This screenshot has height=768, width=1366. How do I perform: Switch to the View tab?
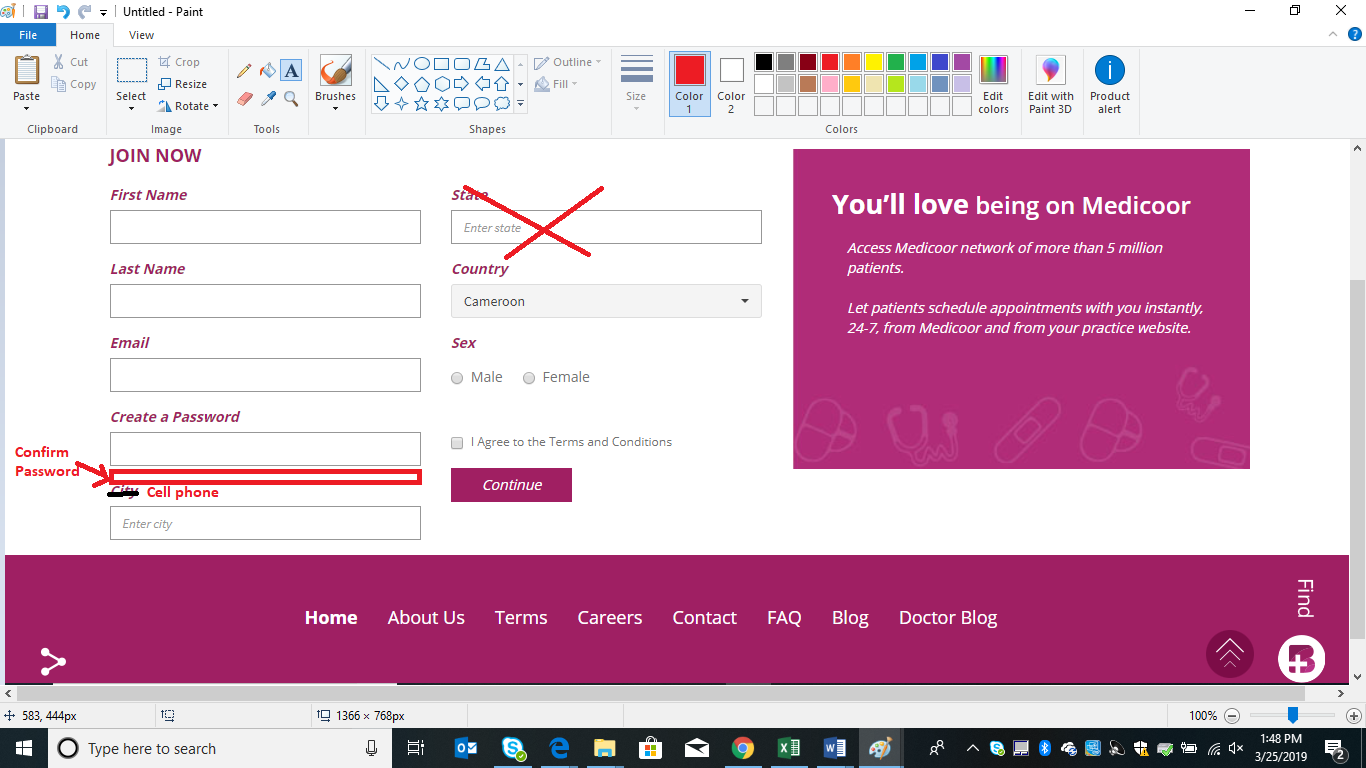click(x=142, y=35)
